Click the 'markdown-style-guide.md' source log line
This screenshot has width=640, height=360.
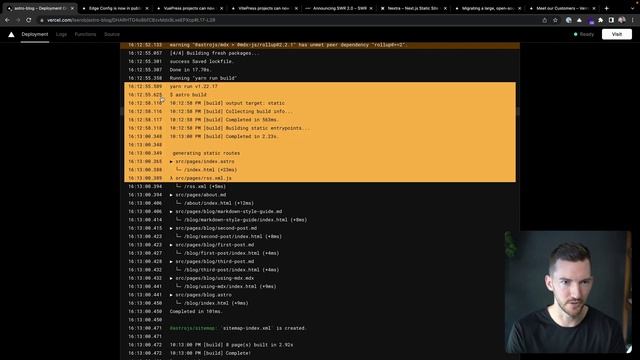point(320,211)
